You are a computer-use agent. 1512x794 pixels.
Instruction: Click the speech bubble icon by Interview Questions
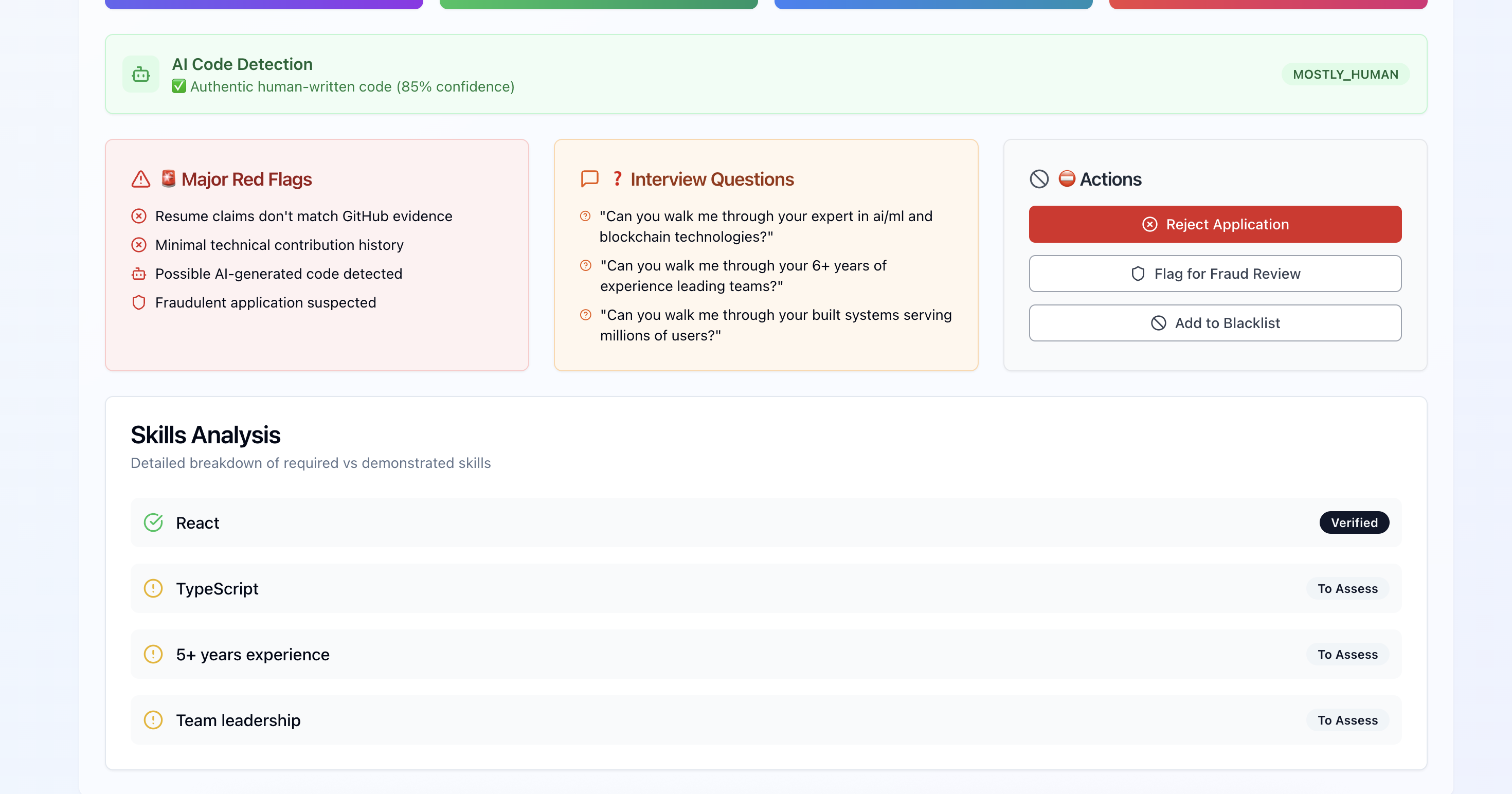pos(589,179)
